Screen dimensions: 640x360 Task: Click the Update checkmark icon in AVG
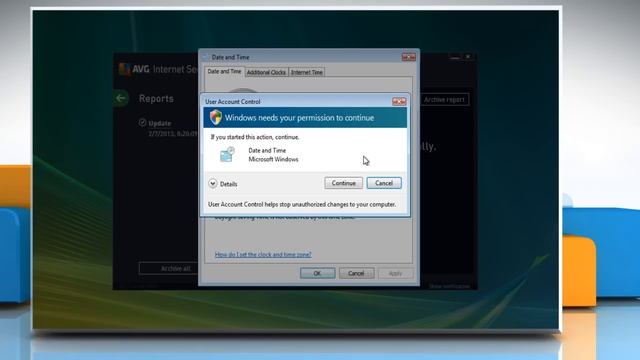click(x=142, y=122)
